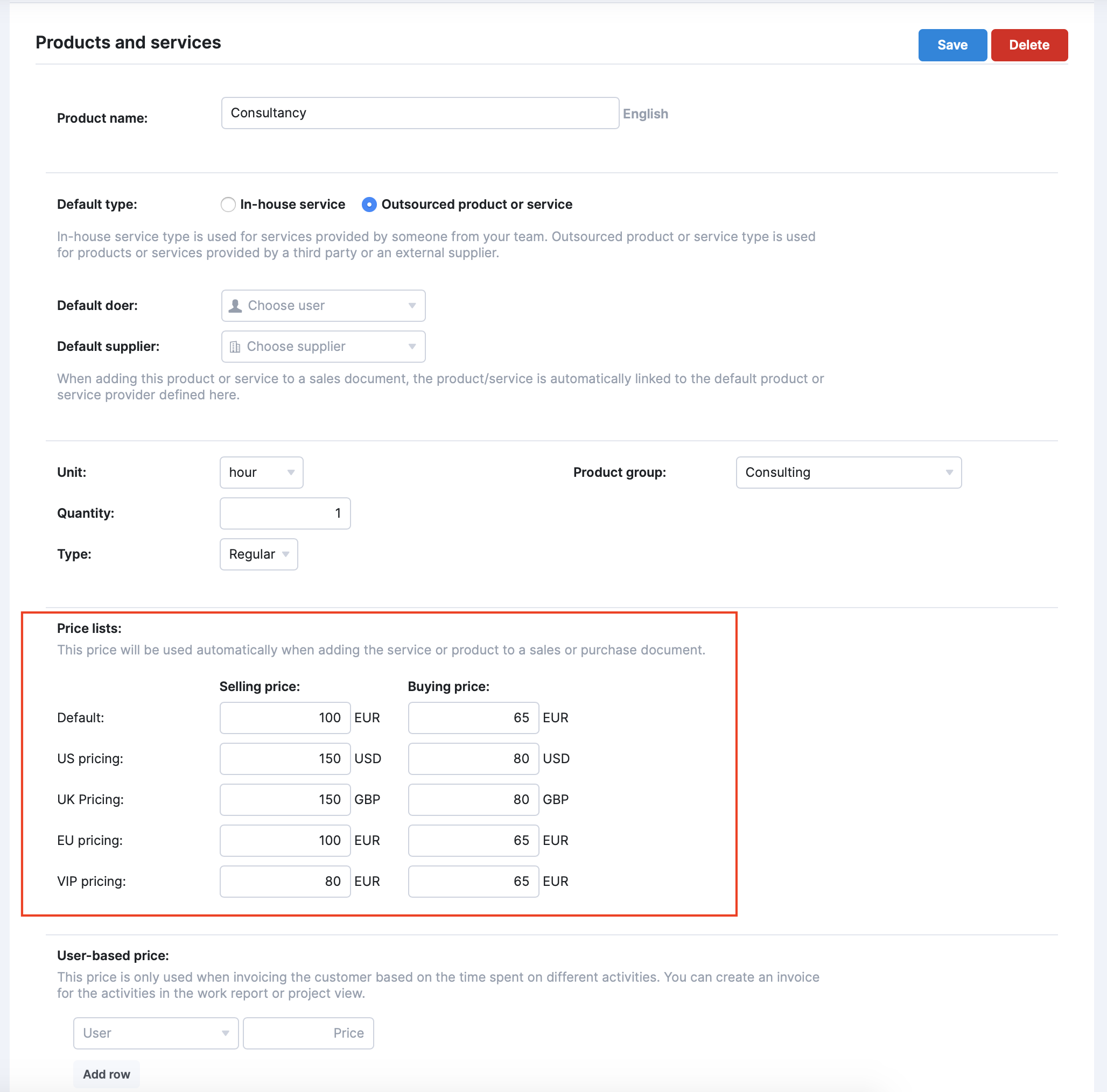Edit the US pricing buying price field
The height and width of the screenshot is (1092, 1107).
(473, 759)
